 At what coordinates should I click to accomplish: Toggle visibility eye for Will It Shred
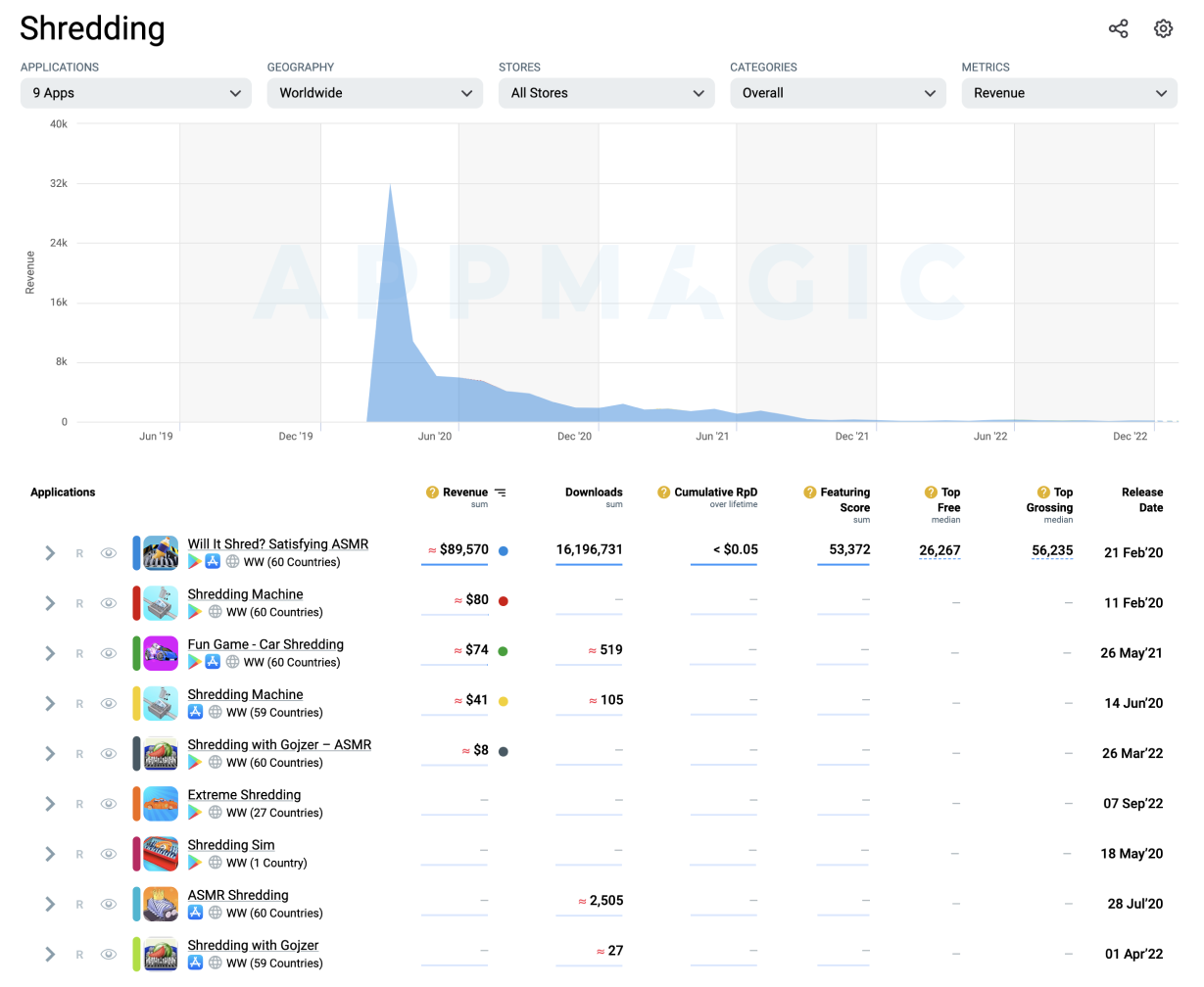coord(109,553)
